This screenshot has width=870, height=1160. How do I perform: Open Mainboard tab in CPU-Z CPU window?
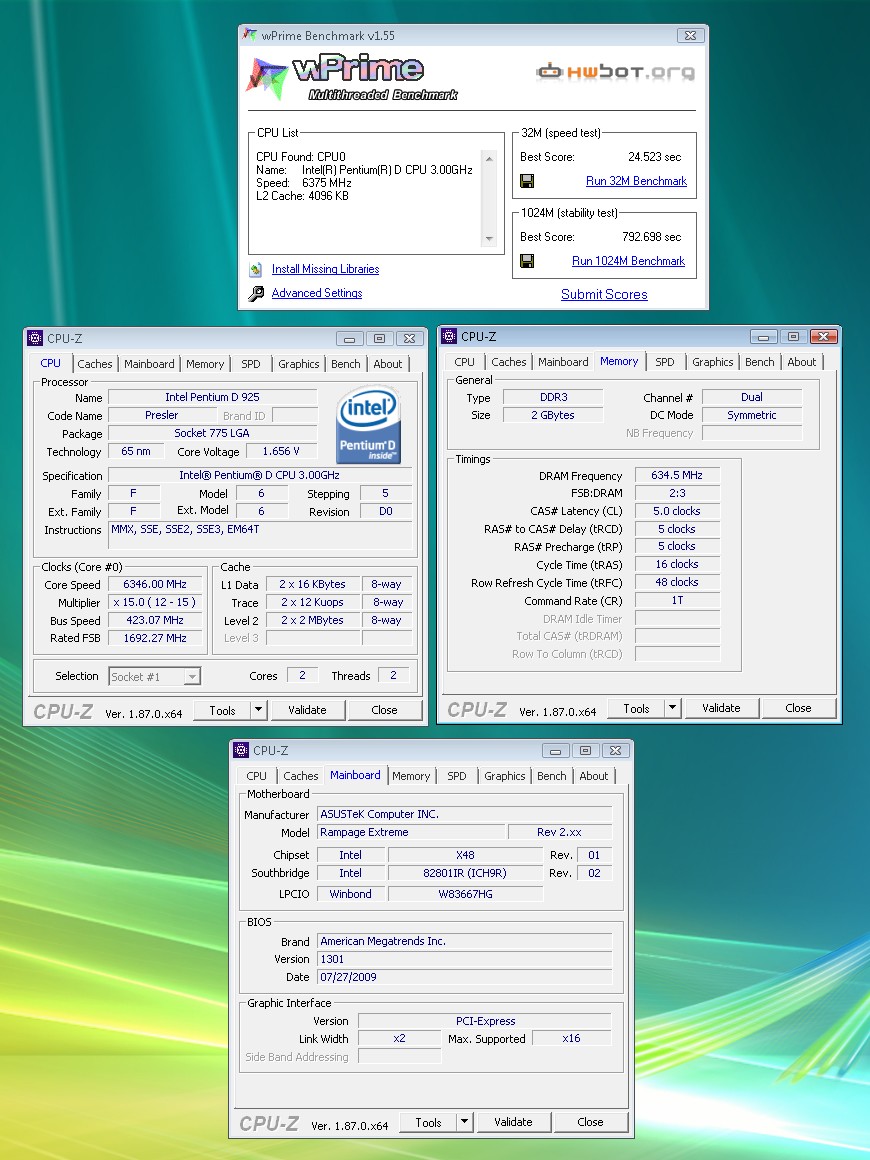point(149,364)
